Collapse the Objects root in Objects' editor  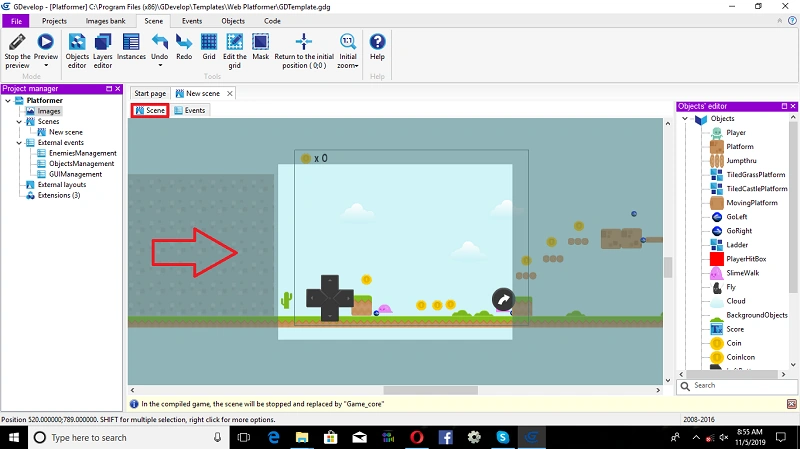click(685, 118)
